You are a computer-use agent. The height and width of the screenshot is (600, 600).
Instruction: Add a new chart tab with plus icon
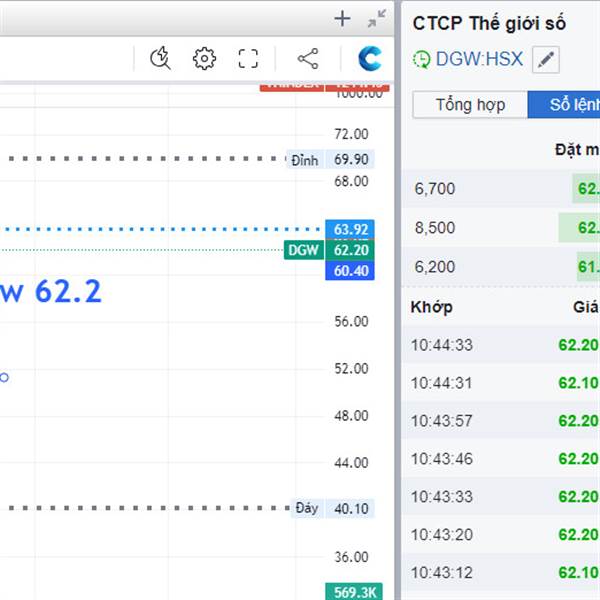click(342, 19)
